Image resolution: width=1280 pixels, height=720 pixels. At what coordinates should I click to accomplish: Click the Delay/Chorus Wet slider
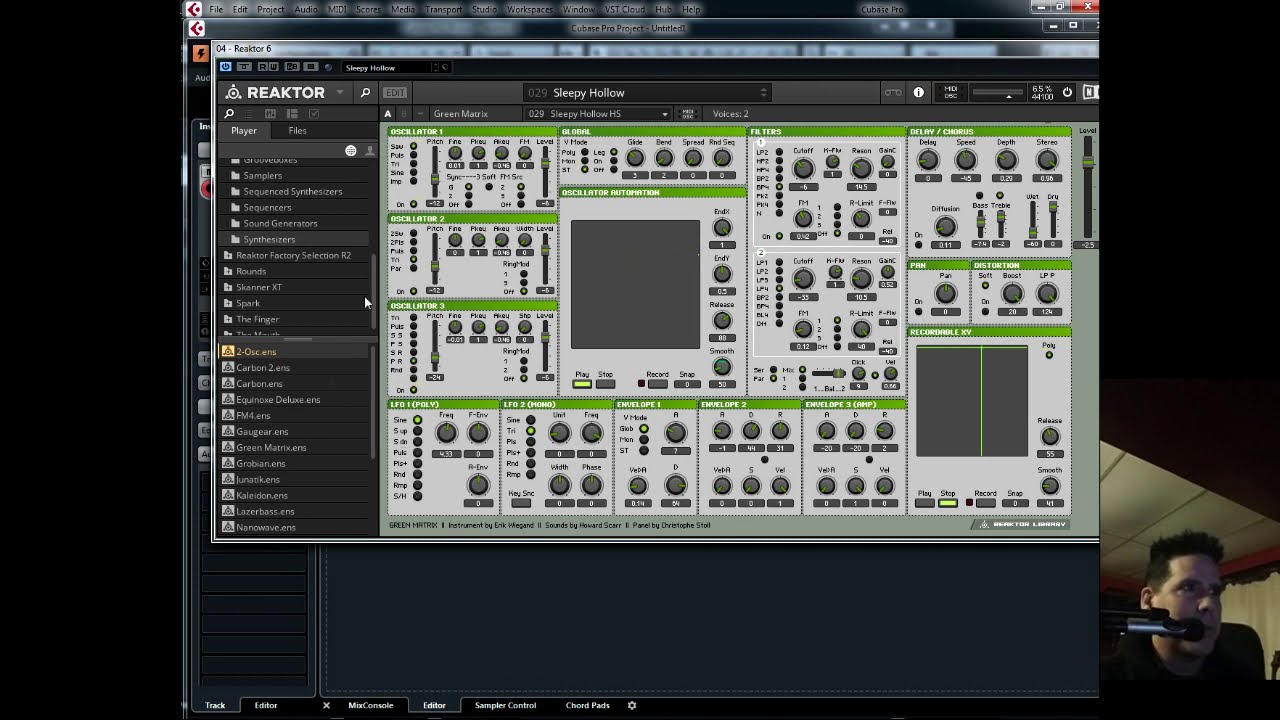point(1032,220)
